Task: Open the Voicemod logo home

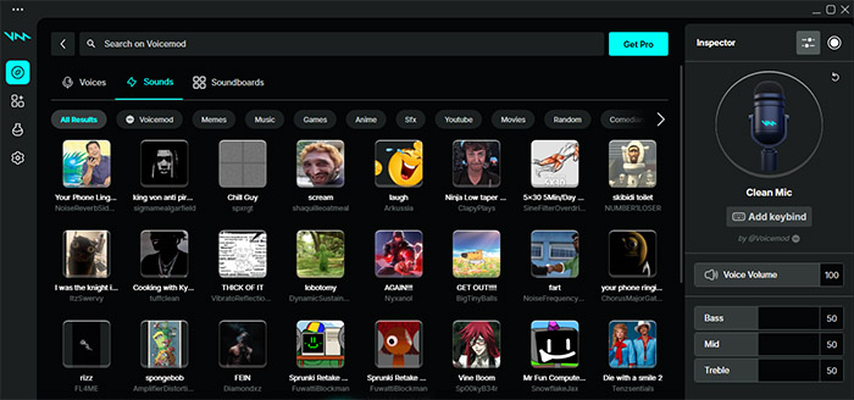Action: 17,37
